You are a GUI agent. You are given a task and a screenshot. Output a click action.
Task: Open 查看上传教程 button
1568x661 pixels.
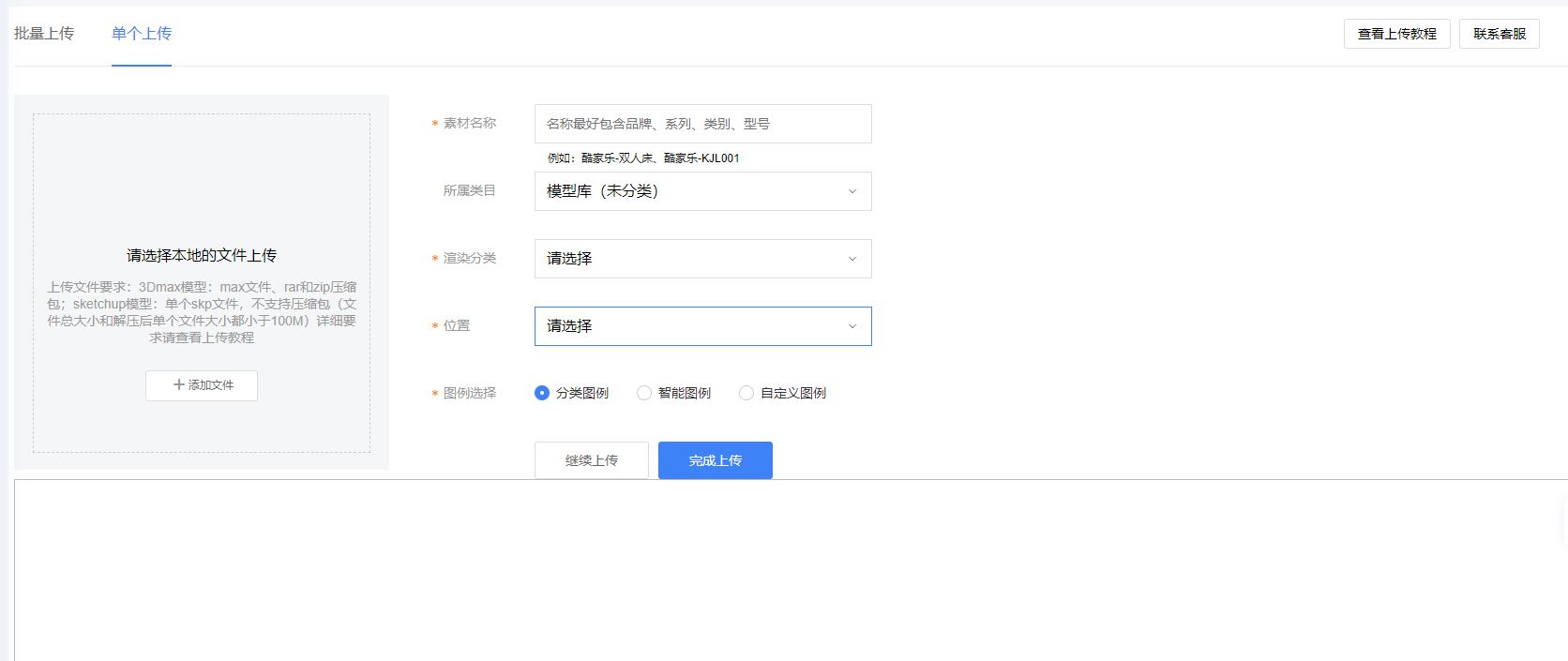point(1396,34)
